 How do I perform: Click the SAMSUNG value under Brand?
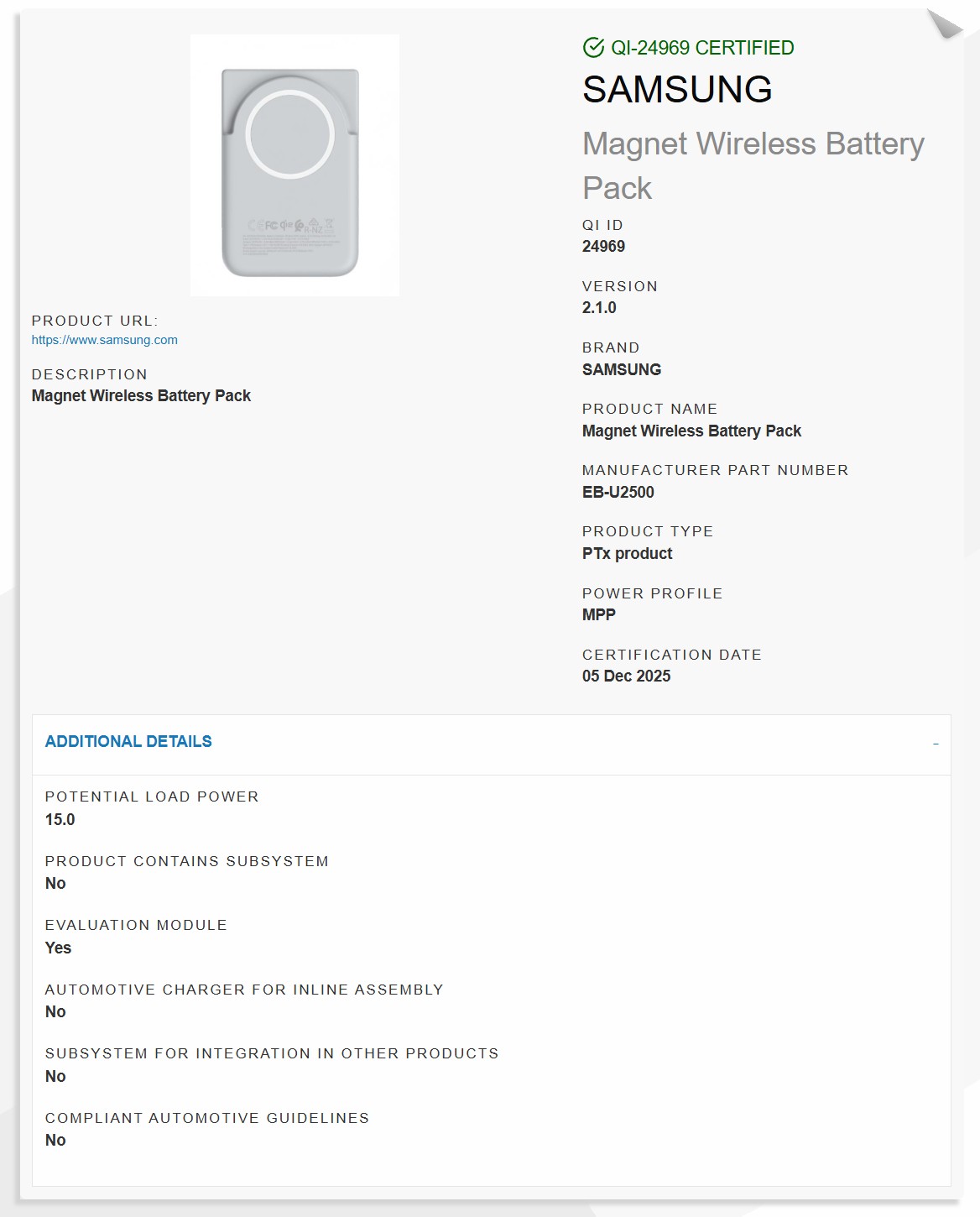[x=622, y=370]
